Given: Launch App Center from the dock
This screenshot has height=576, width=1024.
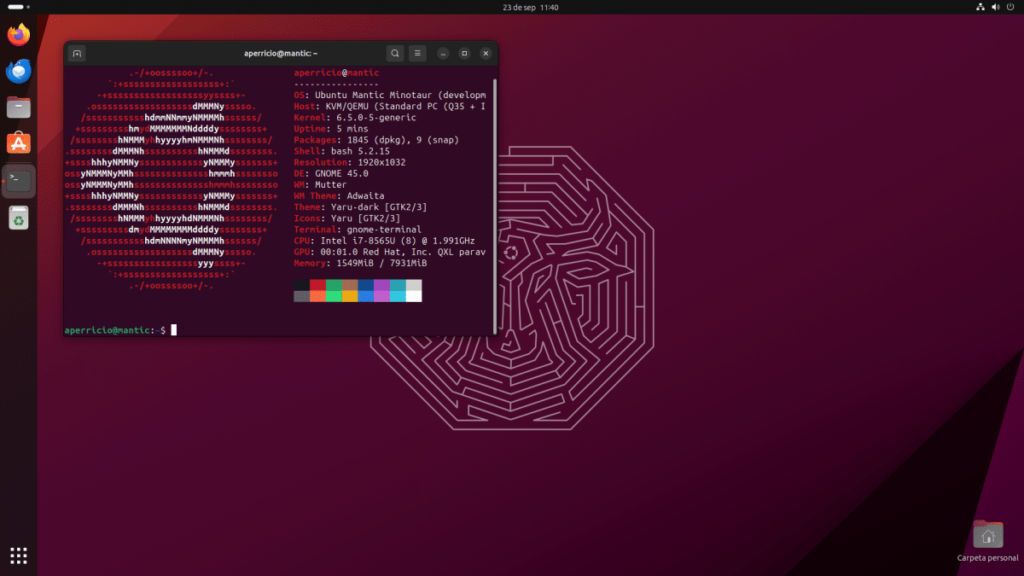Looking at the screenshot, I should [18, 142].
